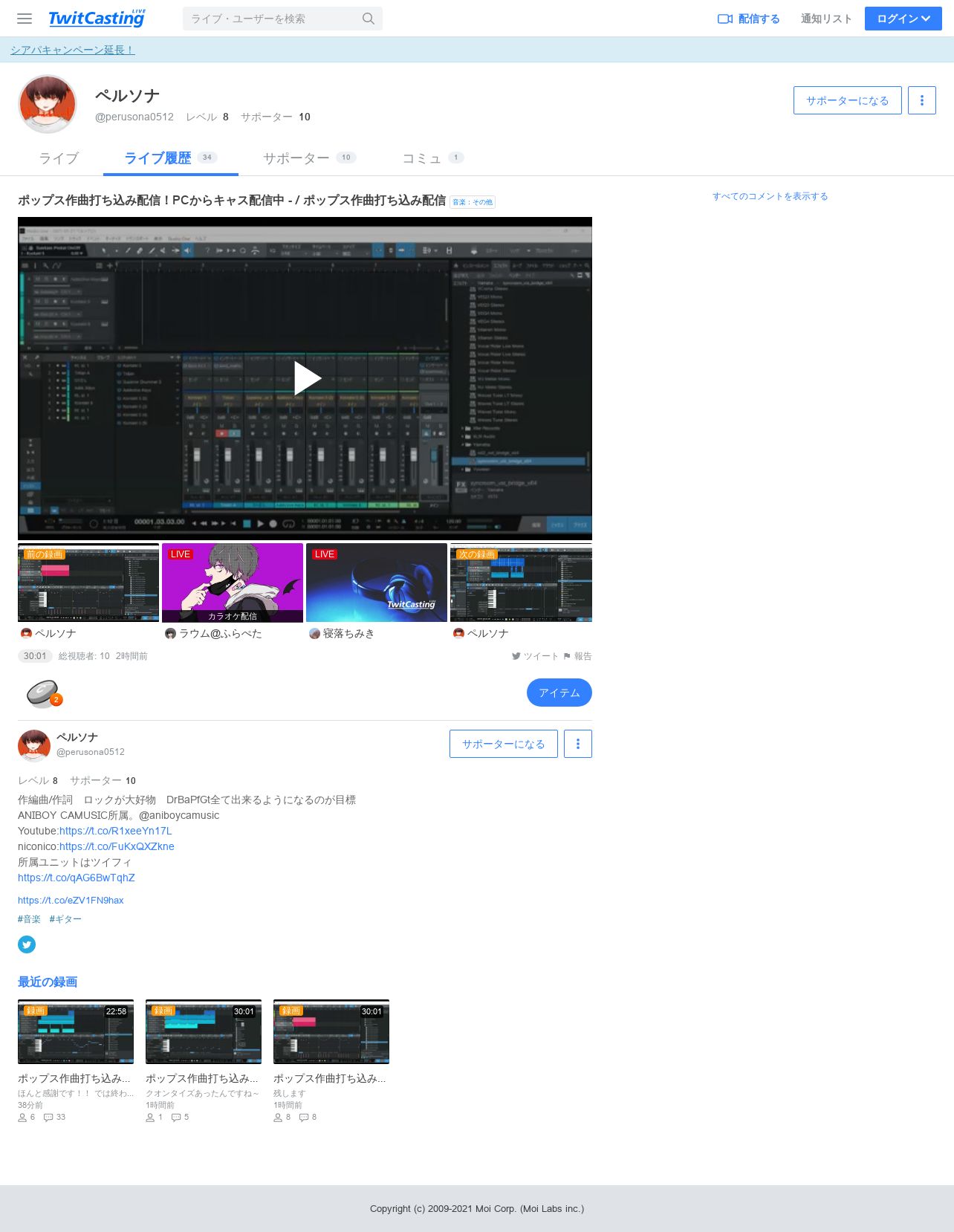Open the カラオケ配信 live thumbnail
The height and width of the screenshot is (1232, 954).
[233, 583]
